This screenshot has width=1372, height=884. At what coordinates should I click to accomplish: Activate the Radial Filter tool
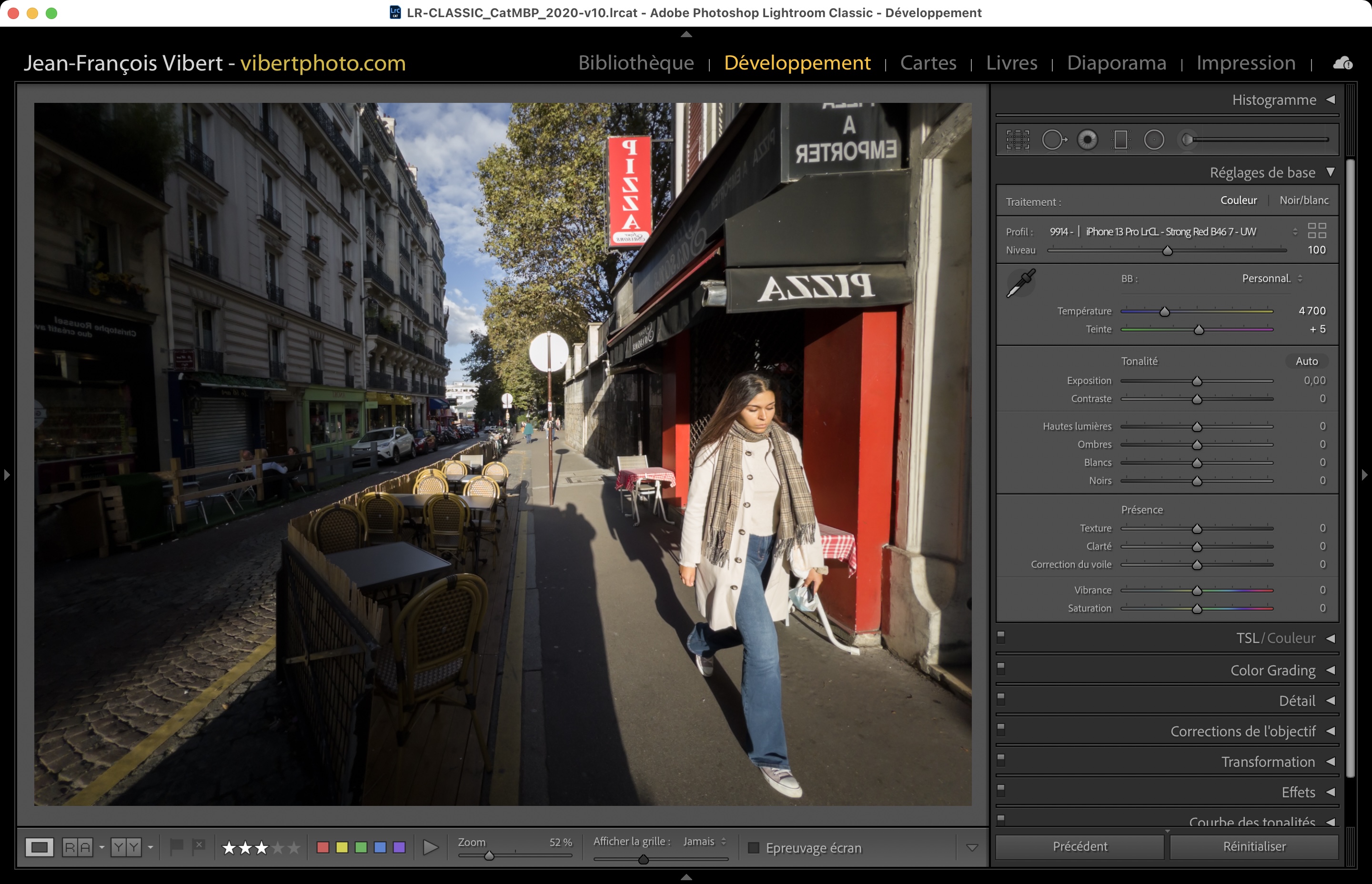[x=1154, y=140]
